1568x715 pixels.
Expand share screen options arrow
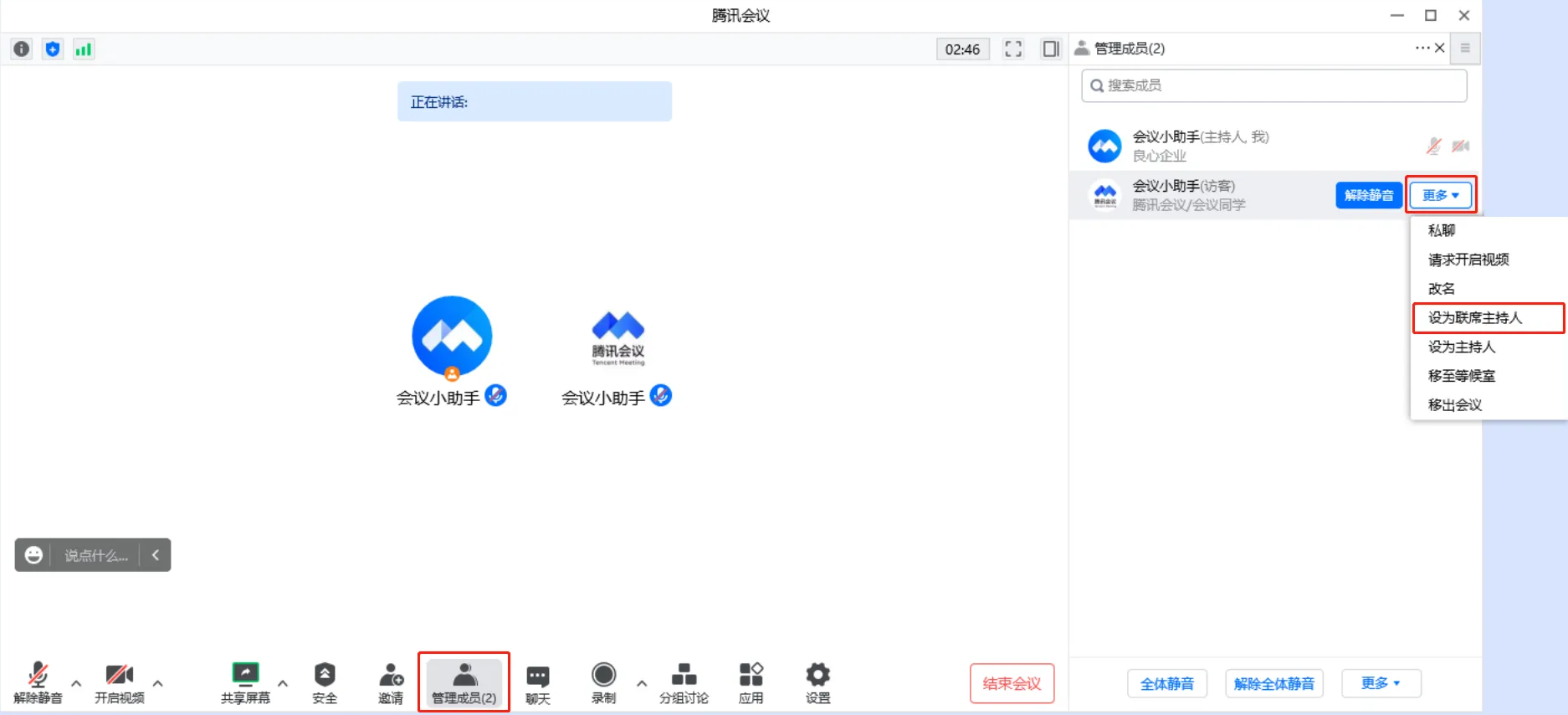[x=283, y=683]
